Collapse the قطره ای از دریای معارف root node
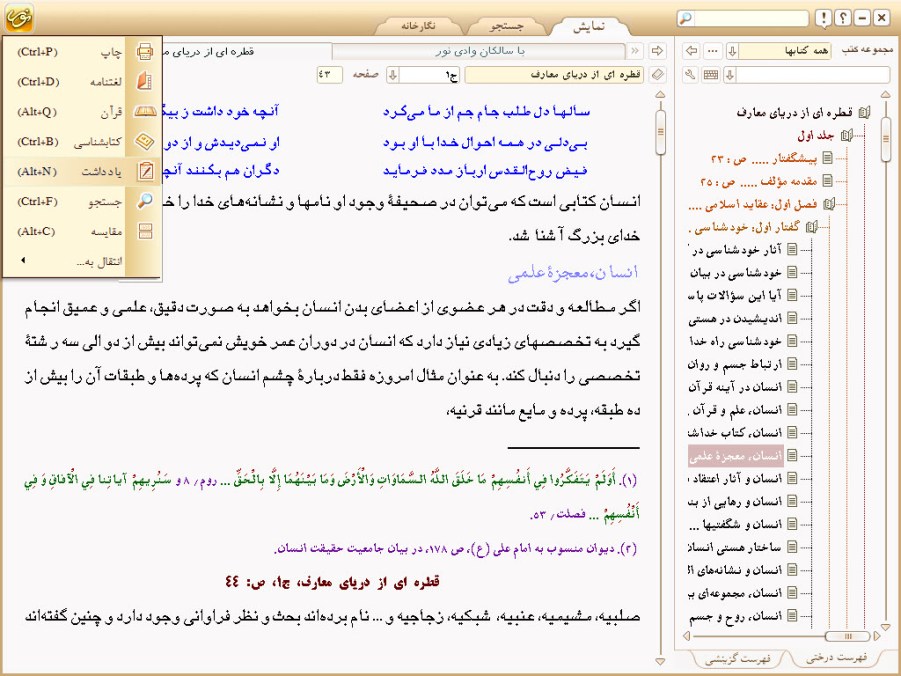 [864, 113]
